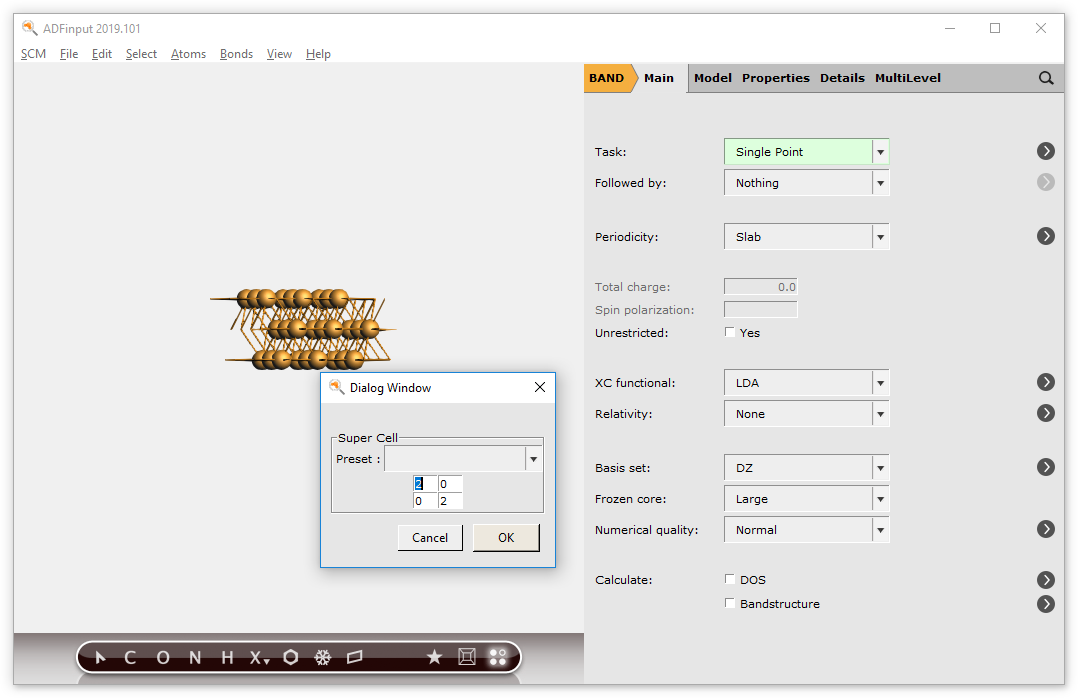Open the Preset dropdown in the Super Cell dialog
1078x698 pixels.
click(533, 458)
